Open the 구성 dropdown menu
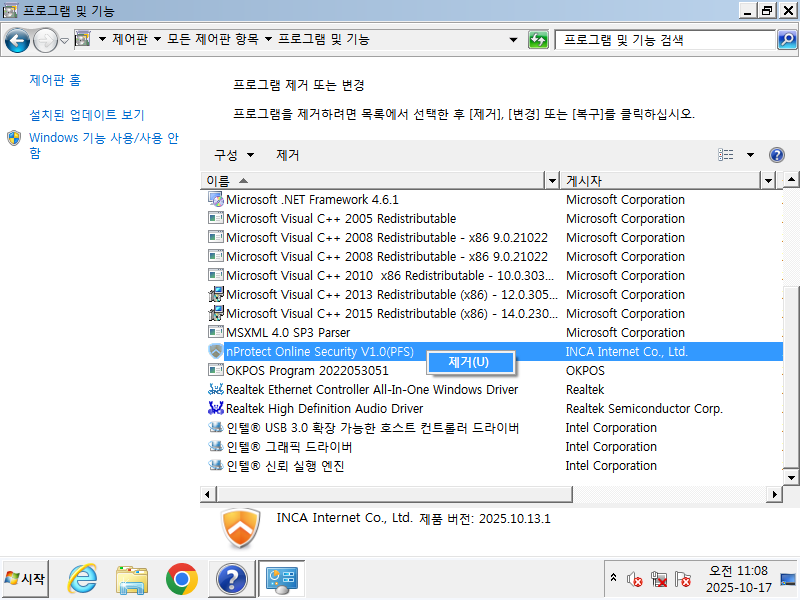800x600 pixels. pos(234,155)
